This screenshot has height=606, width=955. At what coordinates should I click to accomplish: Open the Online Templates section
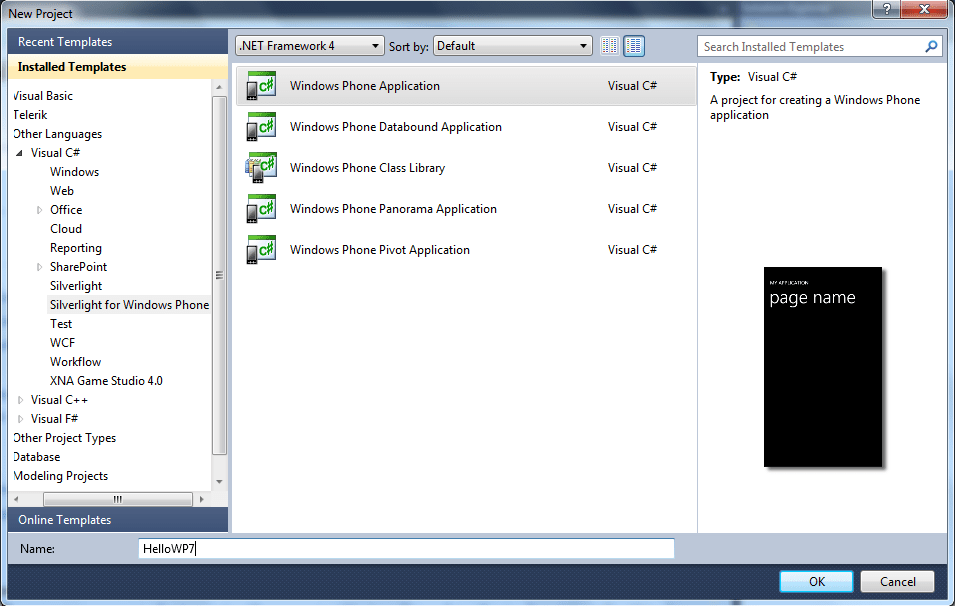point(118,520)
